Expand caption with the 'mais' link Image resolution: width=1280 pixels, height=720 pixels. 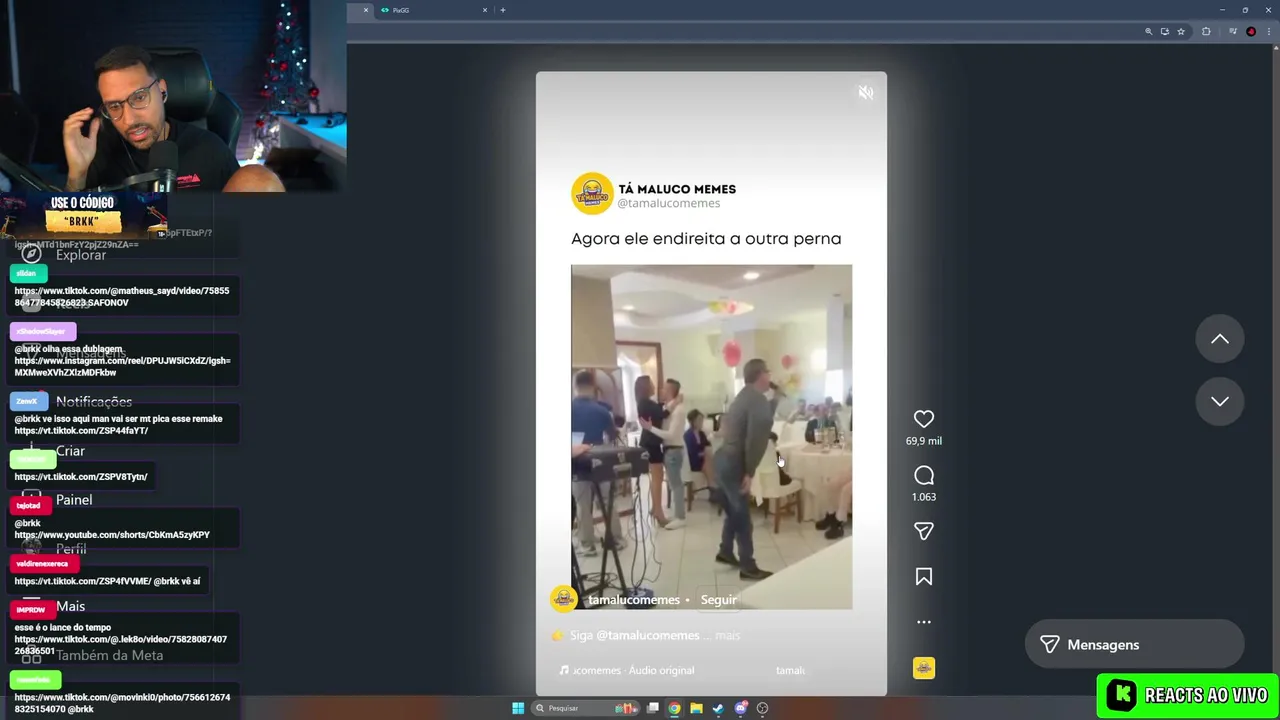(729, 635)
